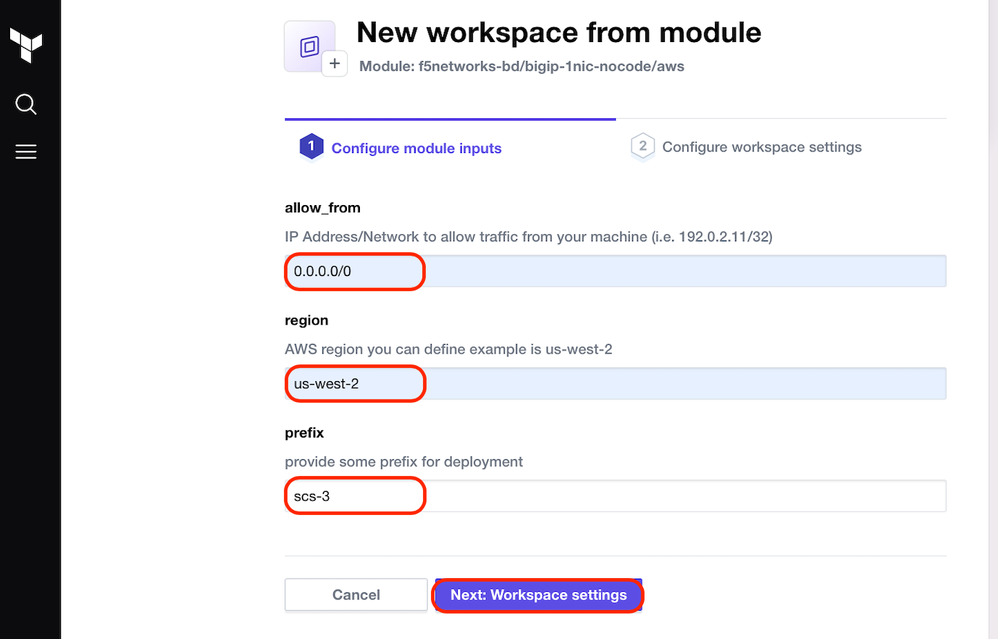This screenshot has width=998, height=639.
Task: Open the hamburger navigation menu
Action: click(x=26, y=152)
